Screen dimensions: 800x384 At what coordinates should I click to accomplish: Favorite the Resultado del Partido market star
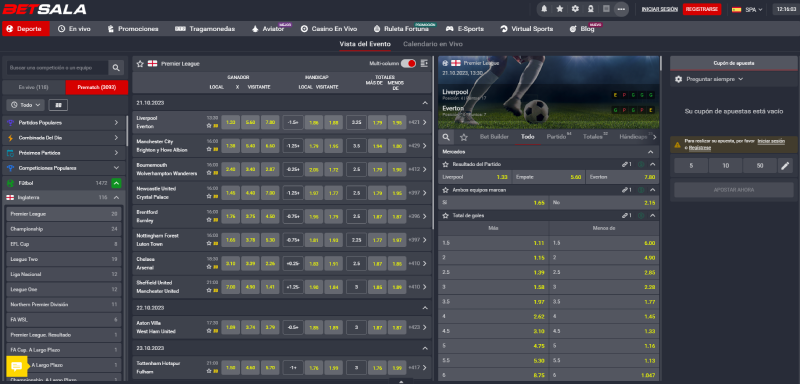tap(445, 164)
